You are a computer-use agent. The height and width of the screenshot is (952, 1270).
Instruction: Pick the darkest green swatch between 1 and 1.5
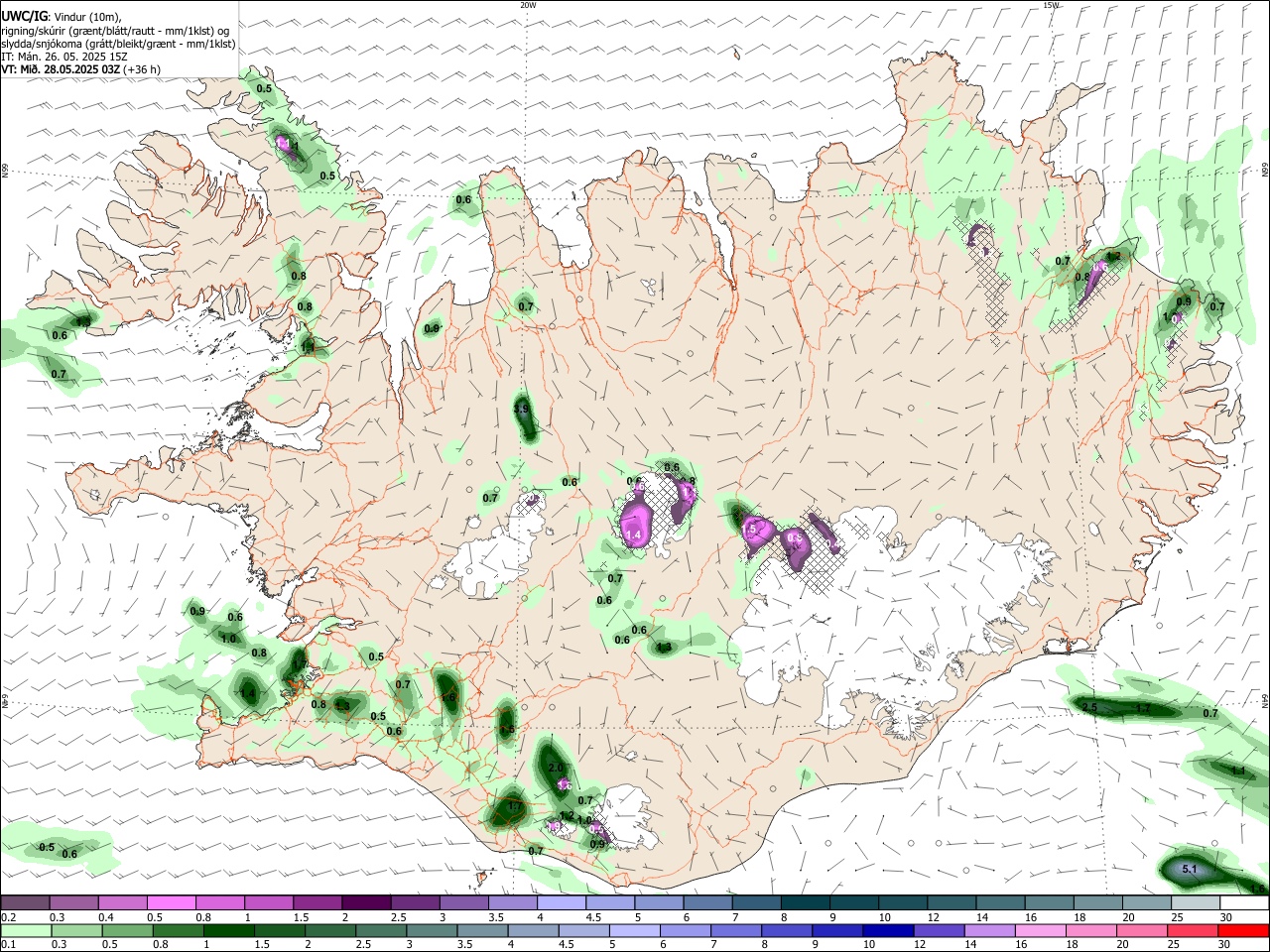(227, 930)
